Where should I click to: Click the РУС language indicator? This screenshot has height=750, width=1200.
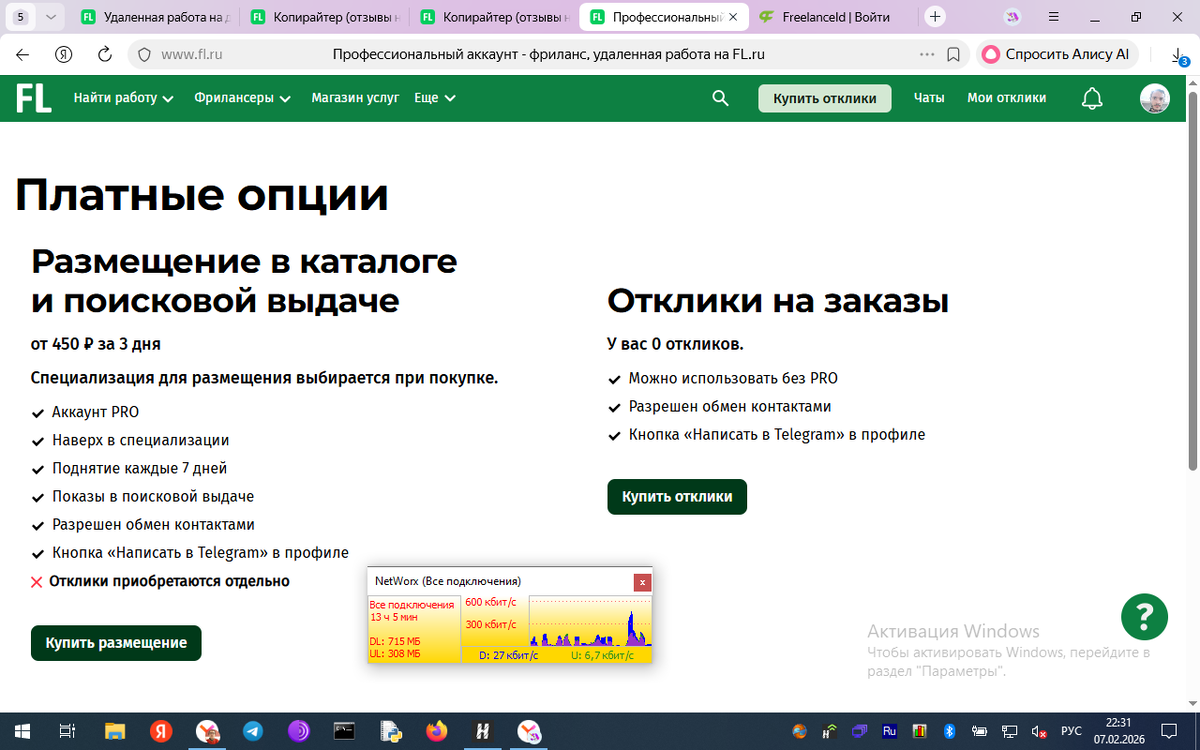point(1071,731)
